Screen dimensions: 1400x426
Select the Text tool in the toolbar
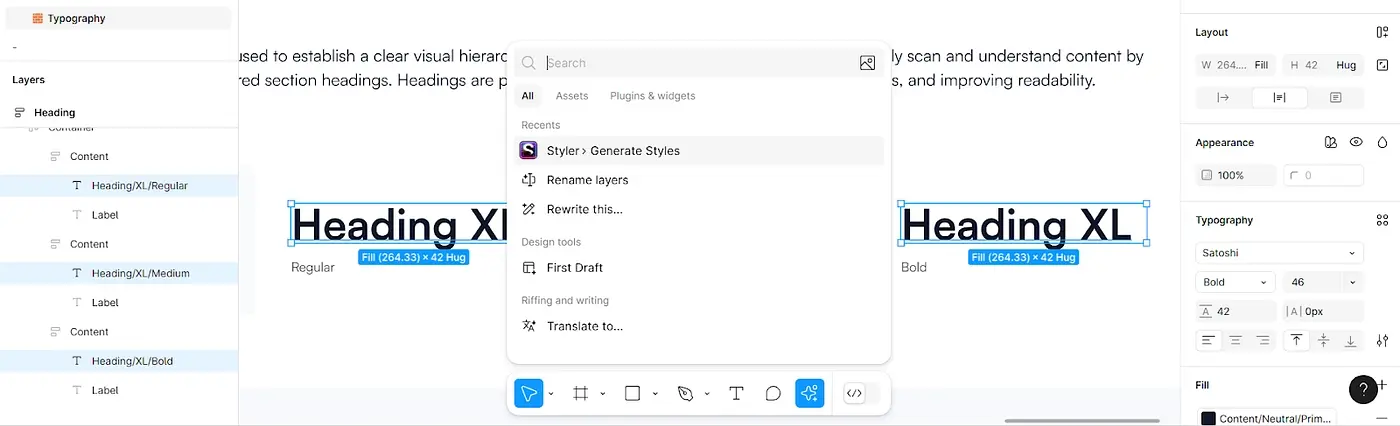[x=736, y=394]
